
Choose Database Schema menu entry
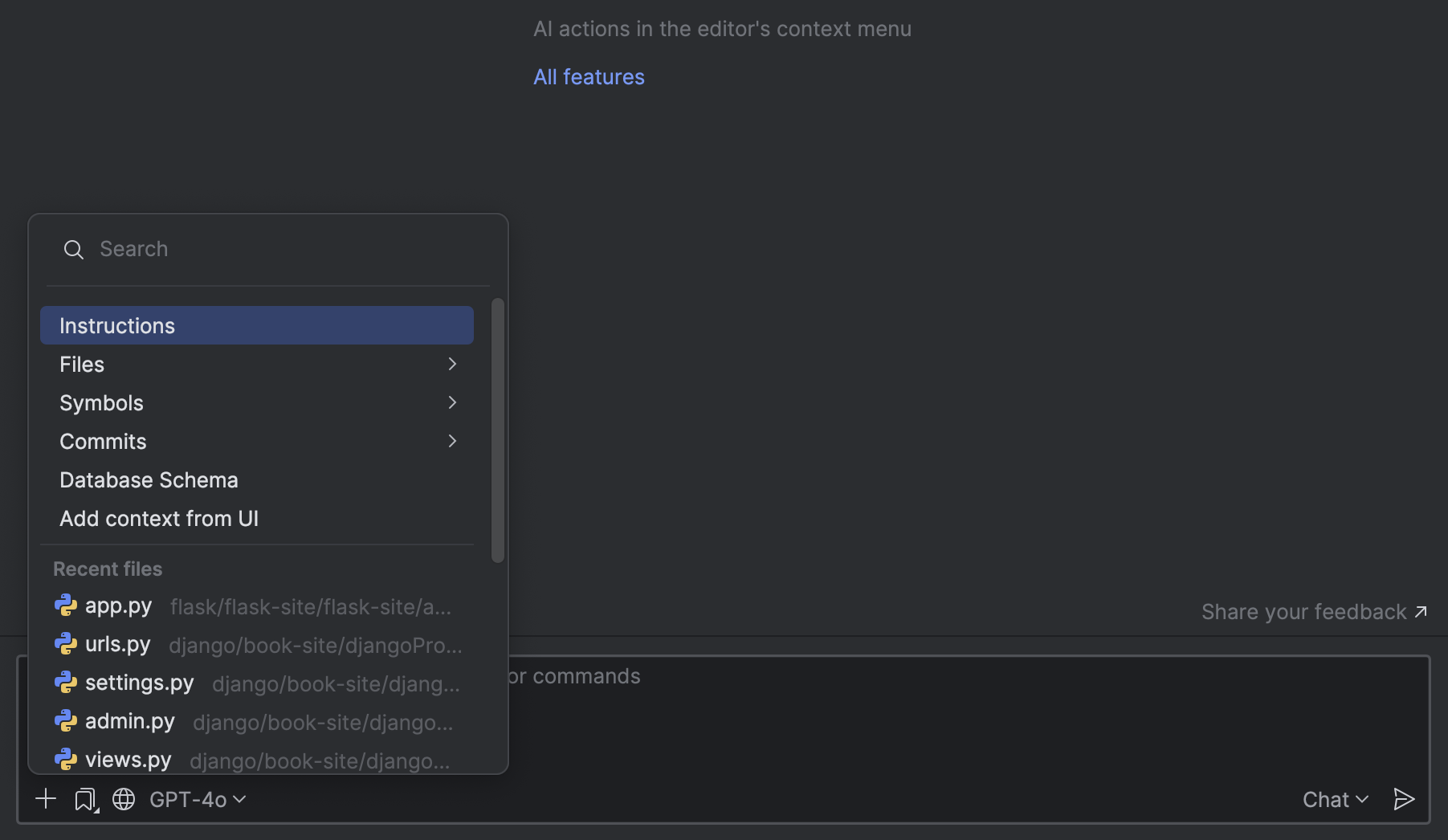[x=149, y=480]
